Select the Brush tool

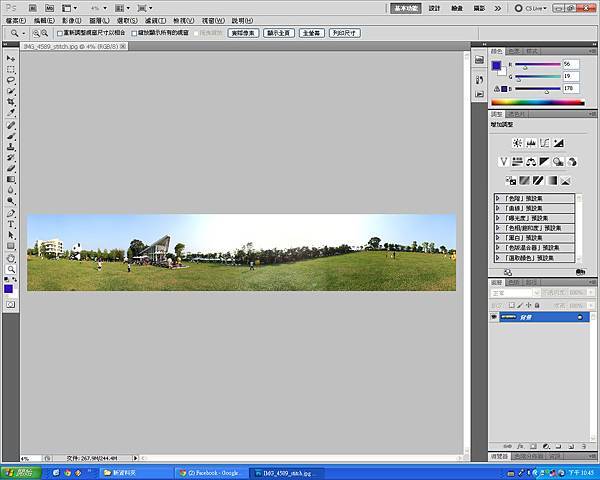pyautogui.click(x=11, y=136)
